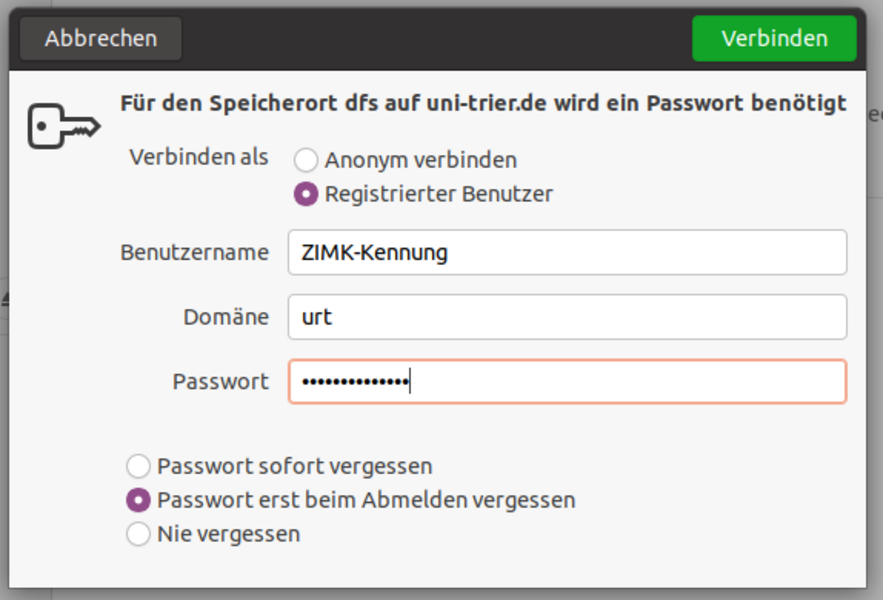Enable the Nie vergessen option
The image size is (883, 600).
(138, 534)
